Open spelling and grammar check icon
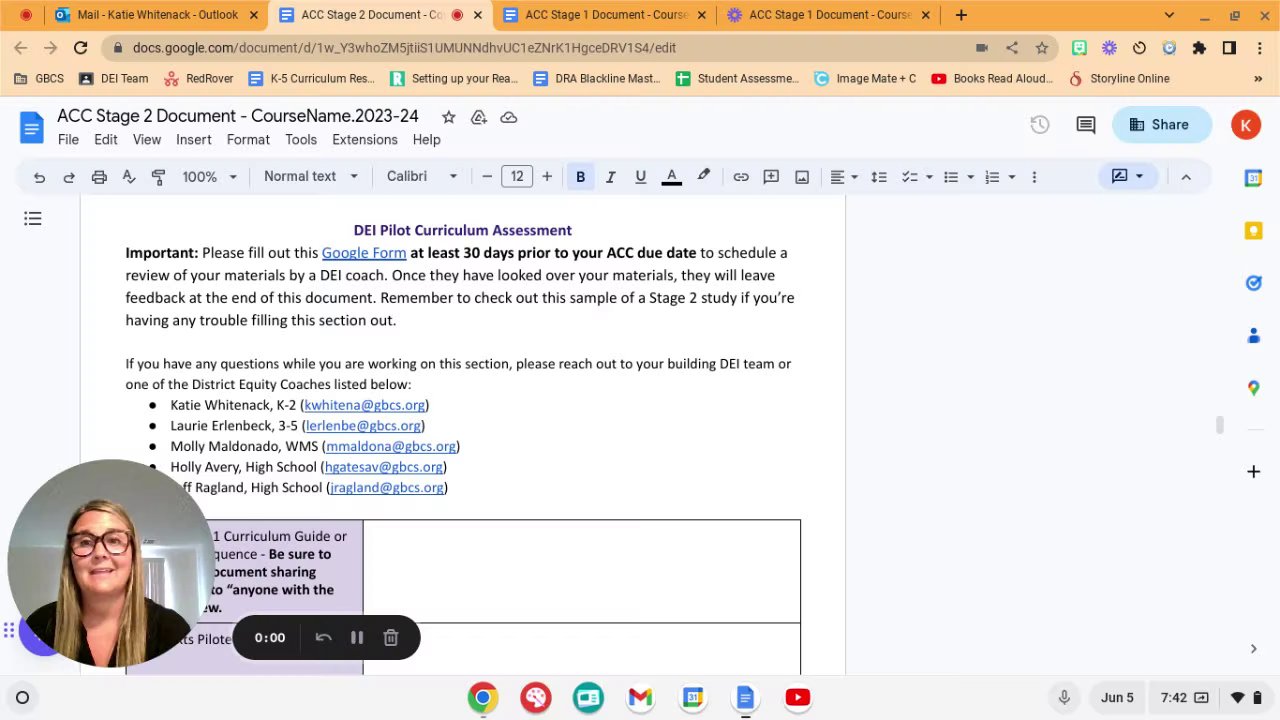The image size is (1280, 720). (129, 177)
